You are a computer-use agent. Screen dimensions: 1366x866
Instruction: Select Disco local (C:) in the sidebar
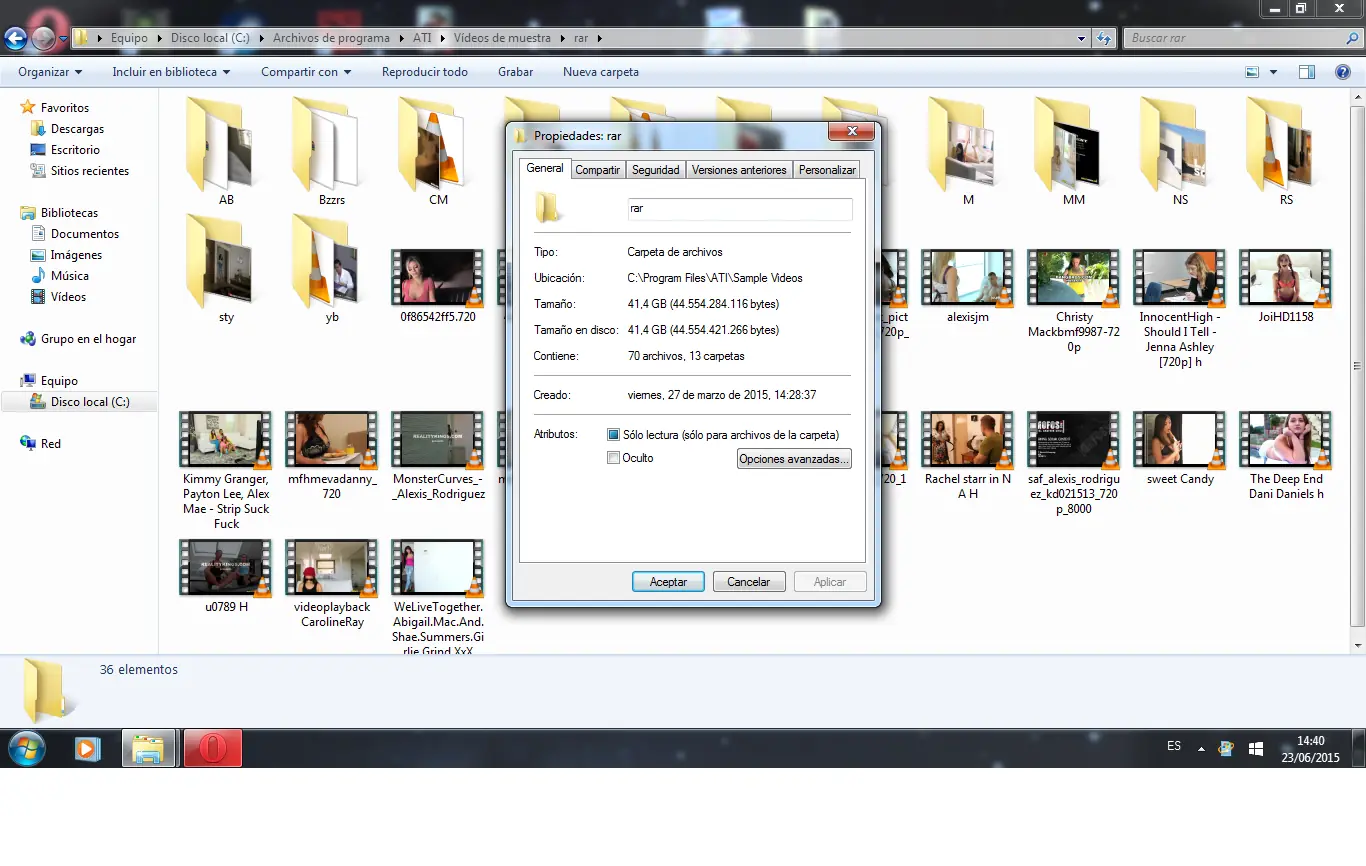tap(80, 402)
